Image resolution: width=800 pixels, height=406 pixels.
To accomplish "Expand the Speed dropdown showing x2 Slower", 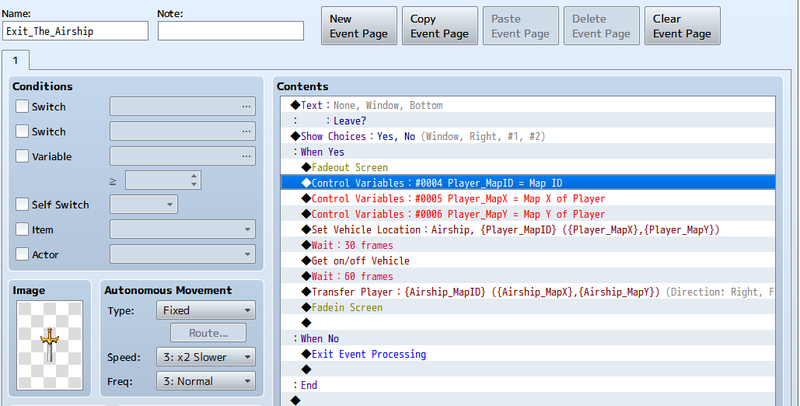I will [x=206, y=357].
